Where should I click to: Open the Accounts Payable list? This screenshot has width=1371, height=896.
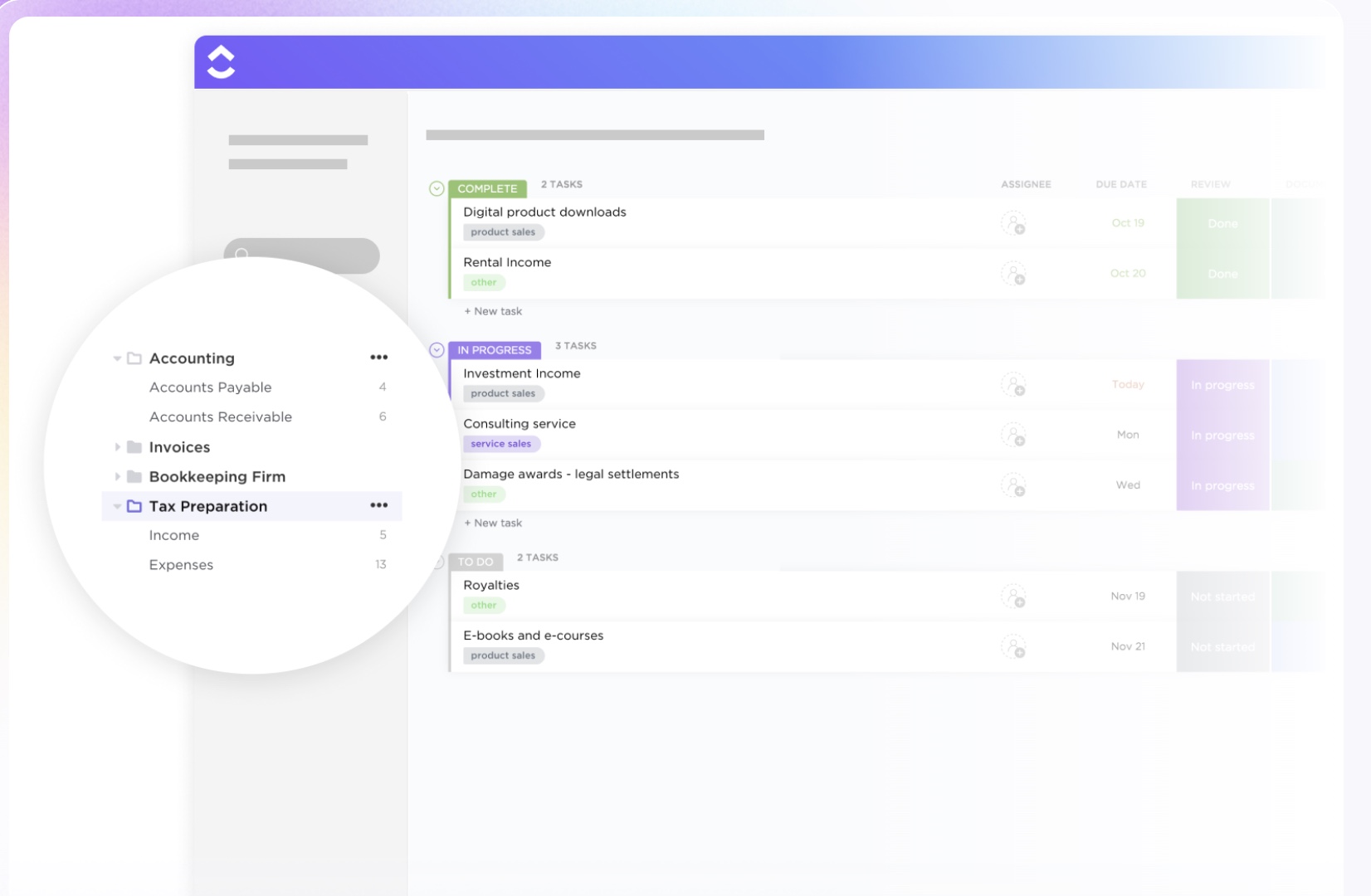pos(210,387)
